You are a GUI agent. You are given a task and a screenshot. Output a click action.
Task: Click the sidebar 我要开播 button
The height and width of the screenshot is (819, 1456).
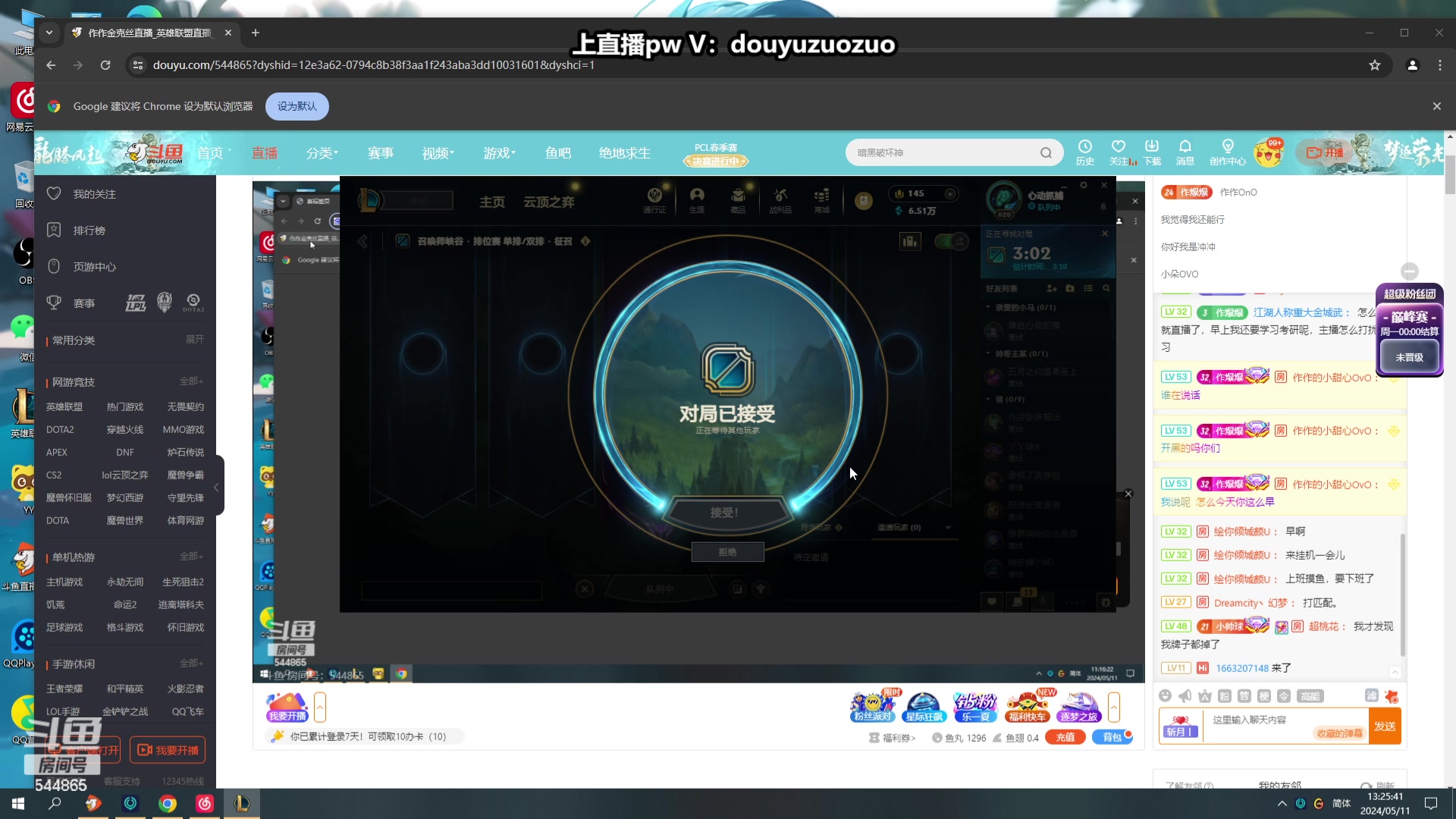(x=168, y=750)
